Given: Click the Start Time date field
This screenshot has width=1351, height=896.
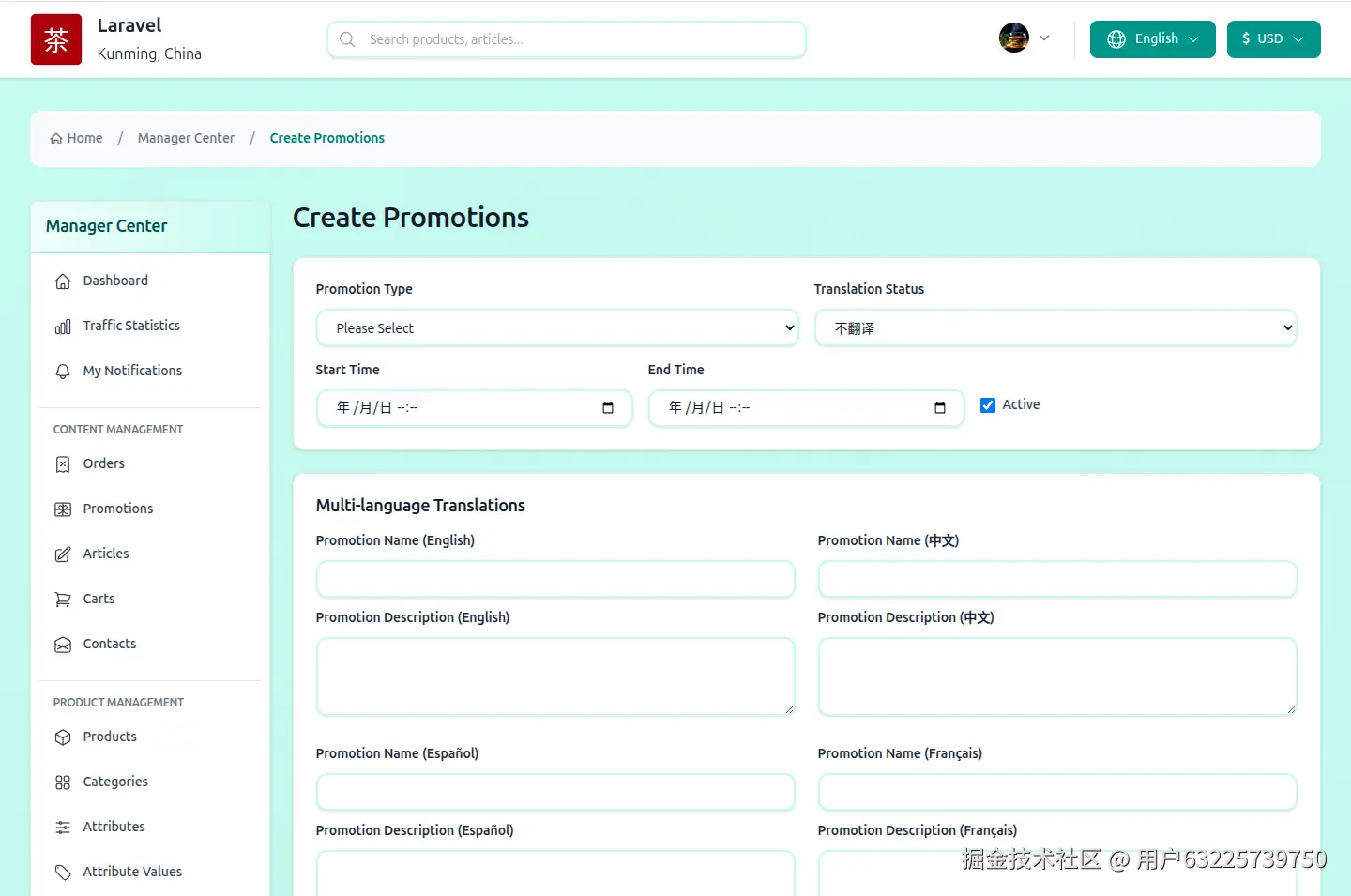Looking at the screenshot, I should [x=475, y=408].
